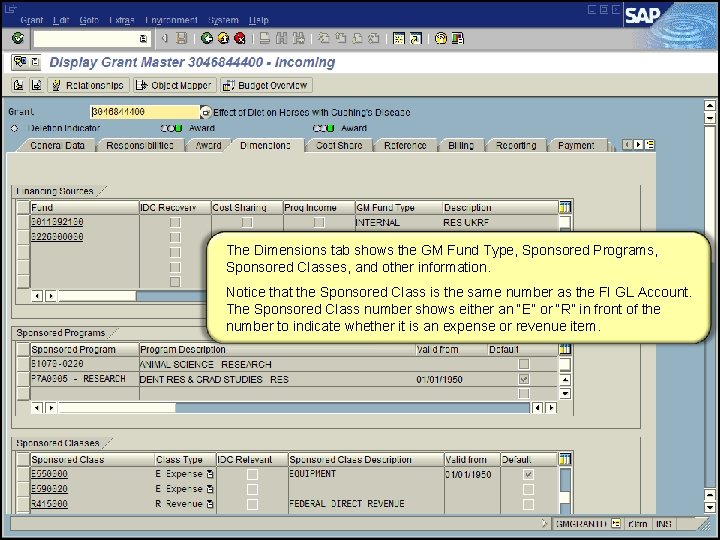
Task: Switch to the Billing tab
Action: click(x=461, y=146)
